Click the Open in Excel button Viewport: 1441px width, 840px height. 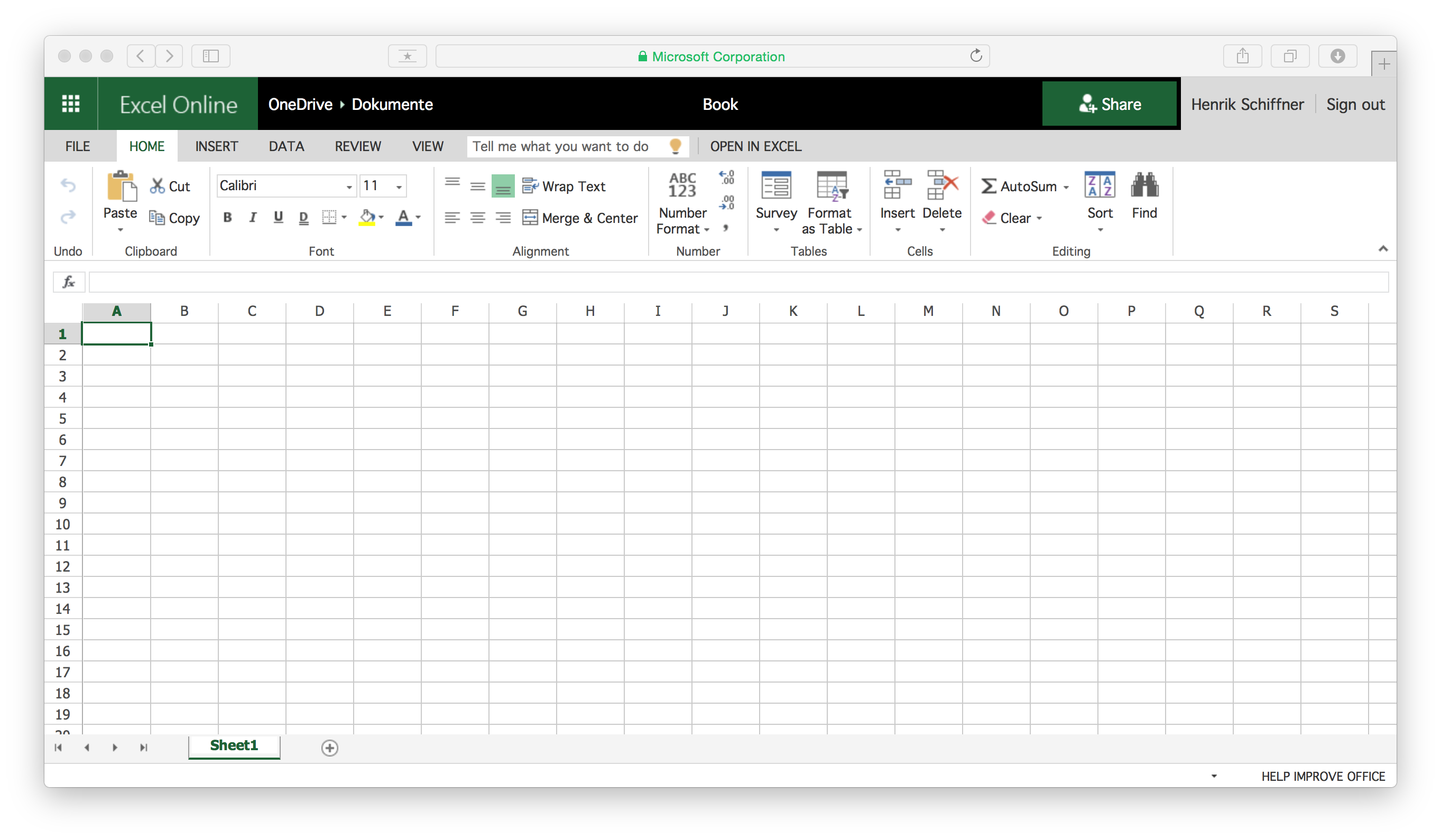pos(755,146)
